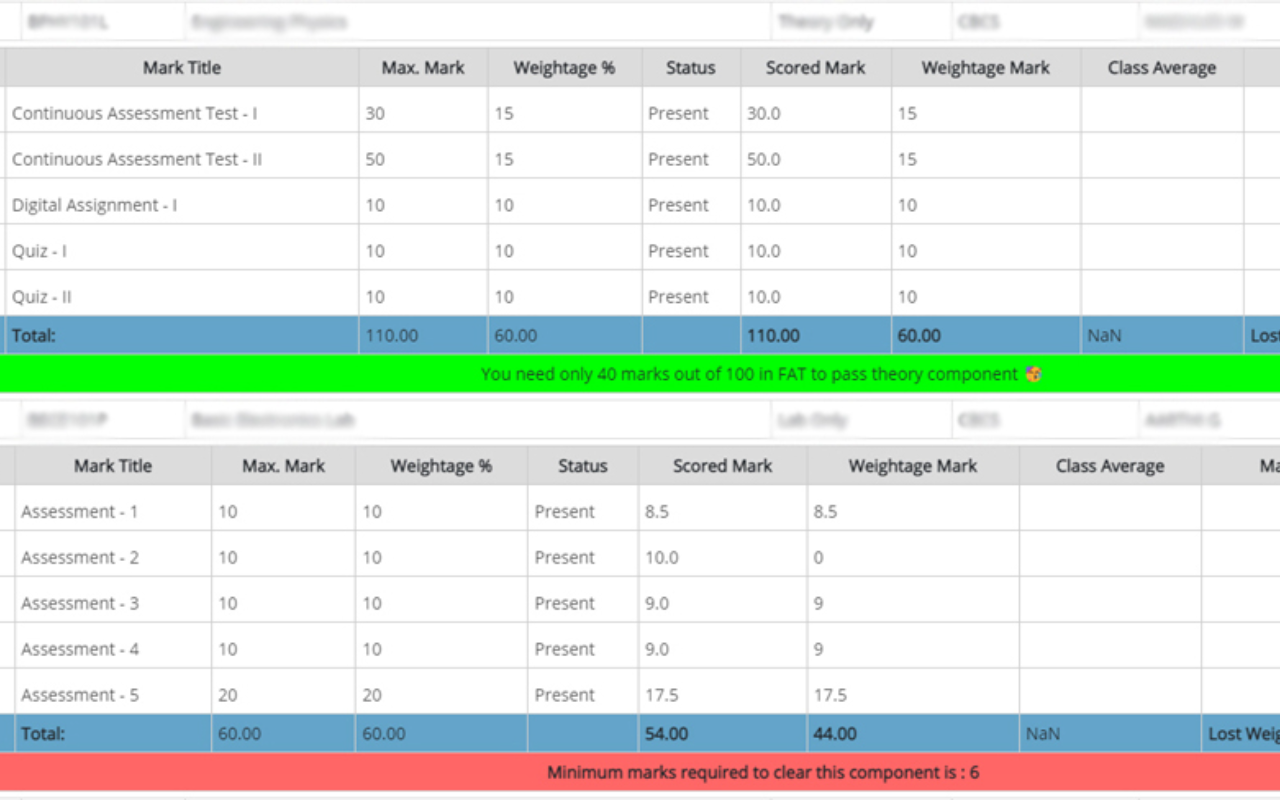Image resolution: width=1280 pixels, height=800 pixels.
Task: Click 'NaN' class average in the theory total row
Action: tap(1104, 336)
